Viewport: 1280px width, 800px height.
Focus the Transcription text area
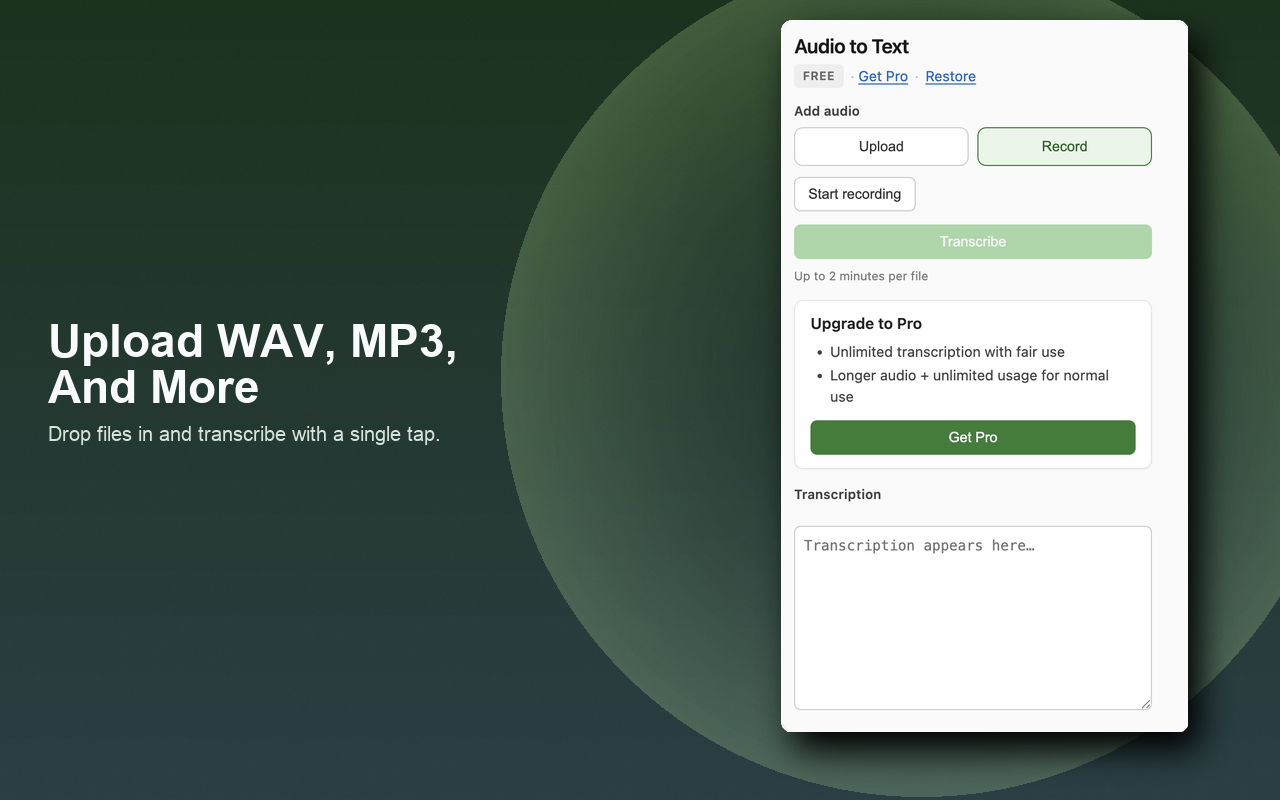coord(973,618)
